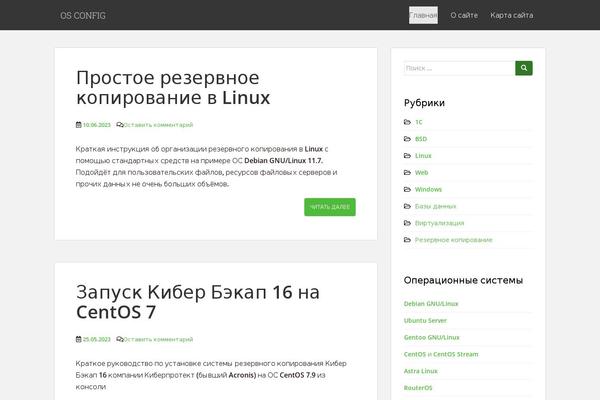The height and width of the screenshot is (400, 600).
Task: Open article Простое резервное копирование в Linux
Action: click(x=173, y=87)
